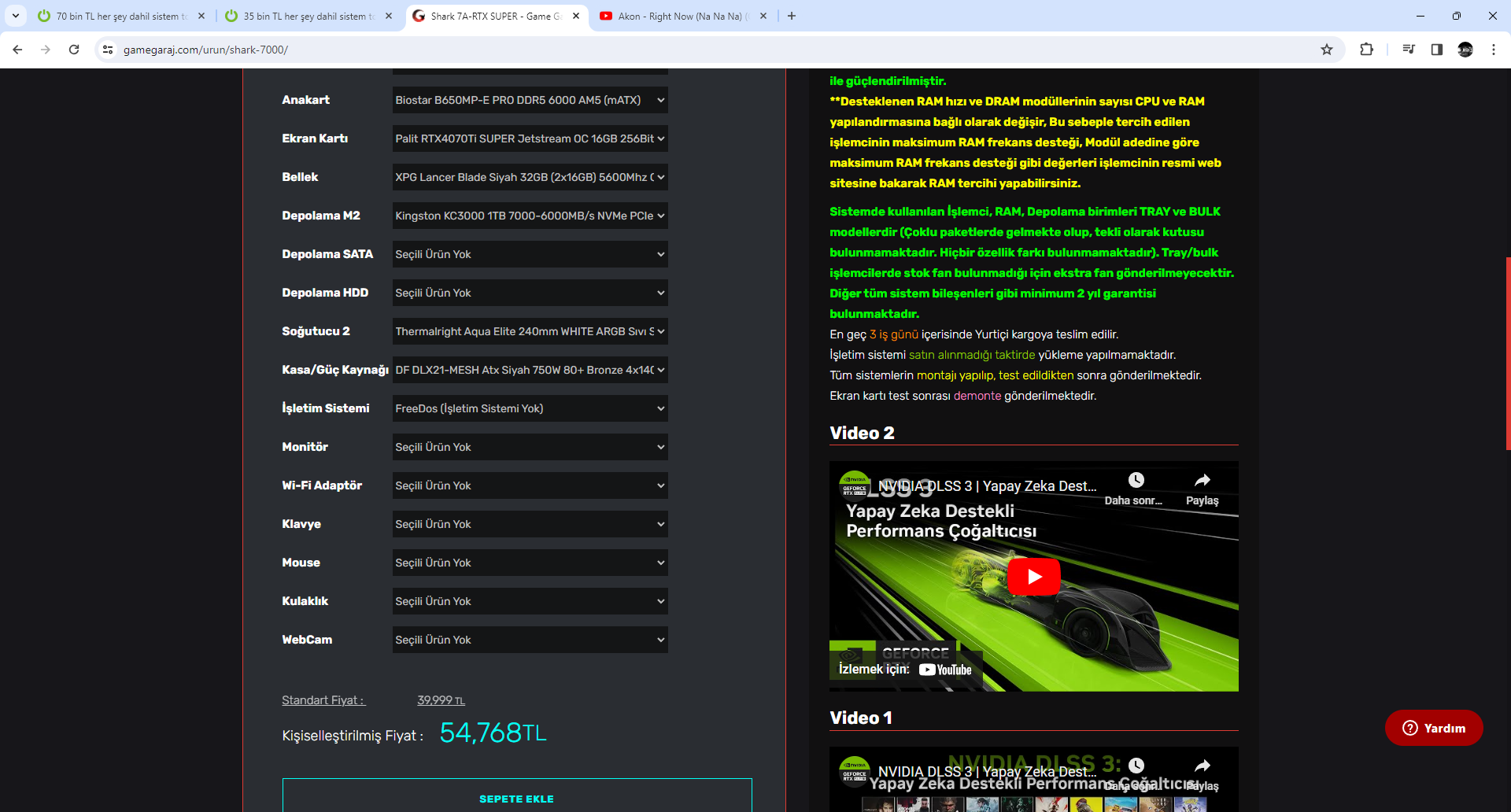
Task: Open the Kasa/Güç Kaynağı dropdown
Action: pos(530,370)
